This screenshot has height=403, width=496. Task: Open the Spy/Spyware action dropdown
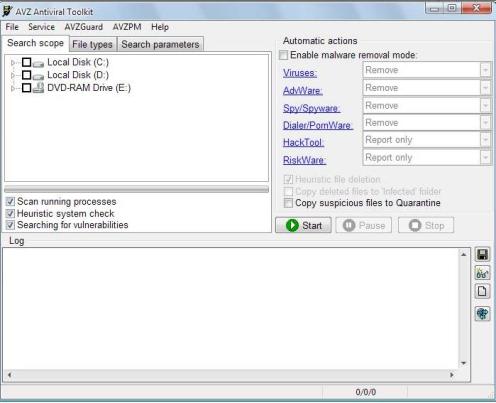click(485, 105)
